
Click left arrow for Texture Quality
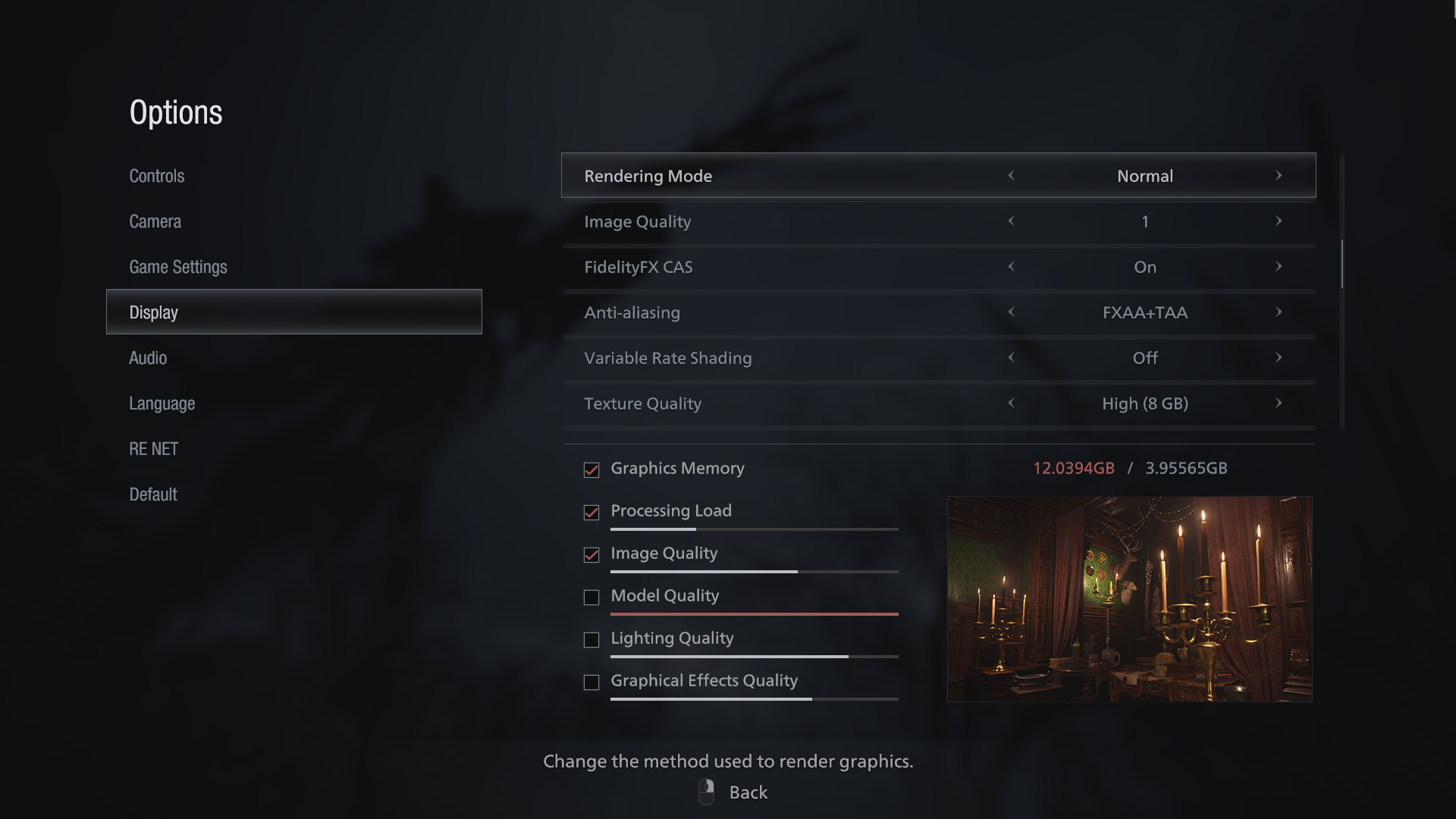[1011, 403]
